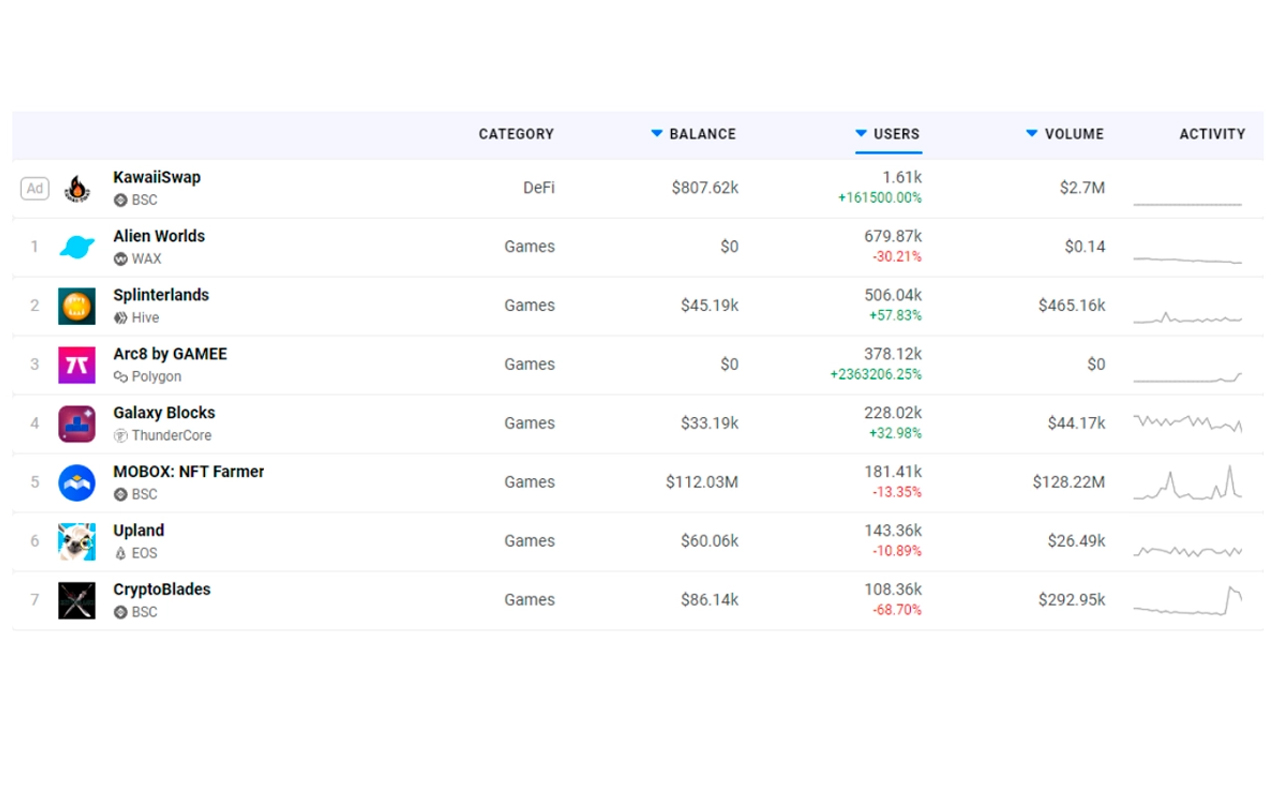Sort the table by Balance column
Screen dimensions: 1280x800
click(x=701, y=134)
